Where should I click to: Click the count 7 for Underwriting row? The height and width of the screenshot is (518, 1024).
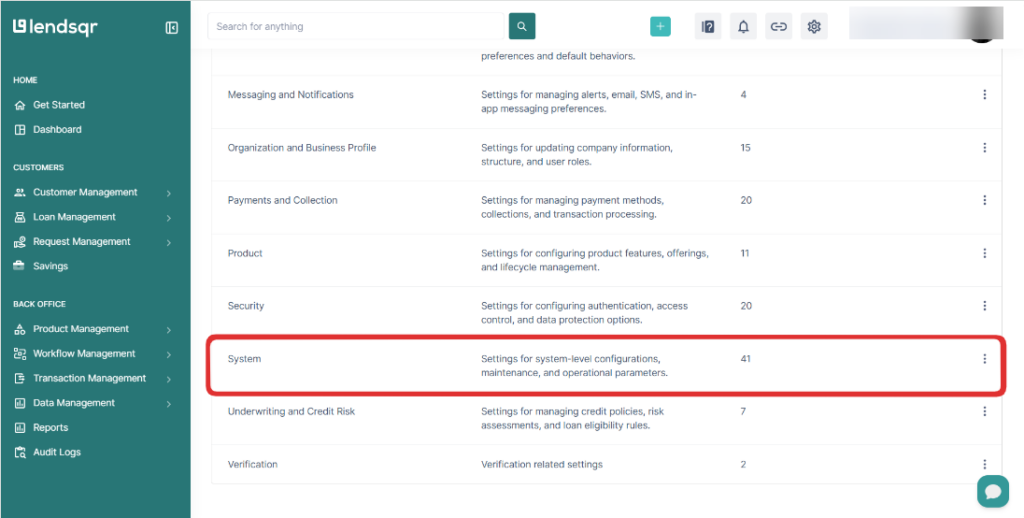(743, 412)
